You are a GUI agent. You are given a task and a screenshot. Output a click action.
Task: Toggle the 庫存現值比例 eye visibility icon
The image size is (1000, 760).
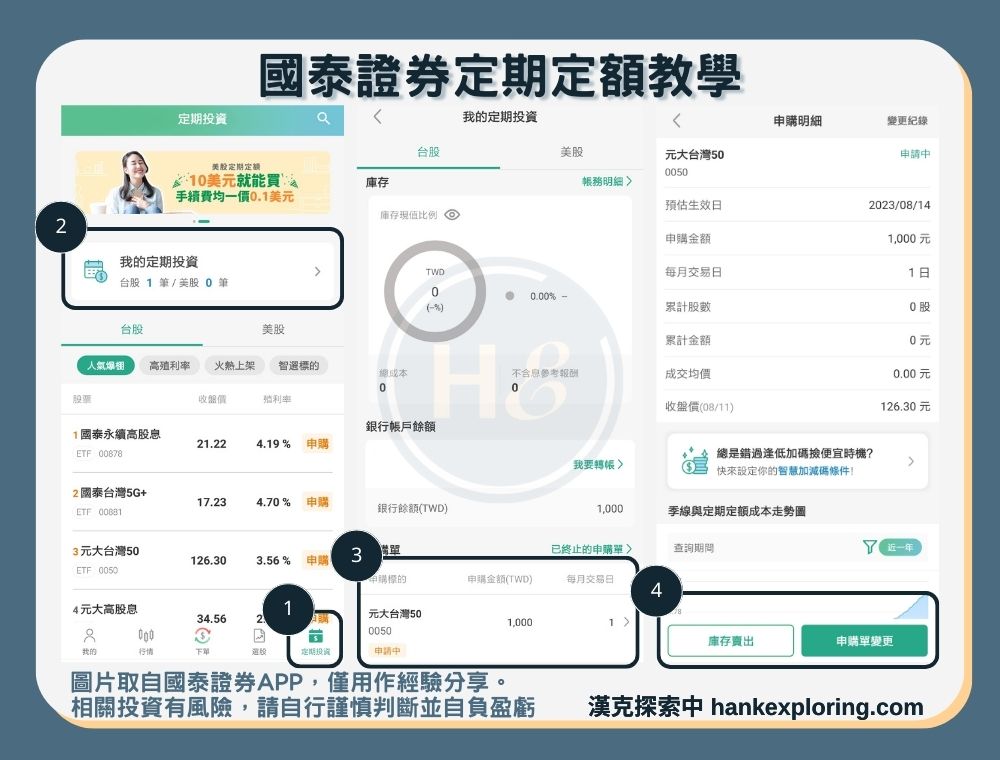[452, 215]
